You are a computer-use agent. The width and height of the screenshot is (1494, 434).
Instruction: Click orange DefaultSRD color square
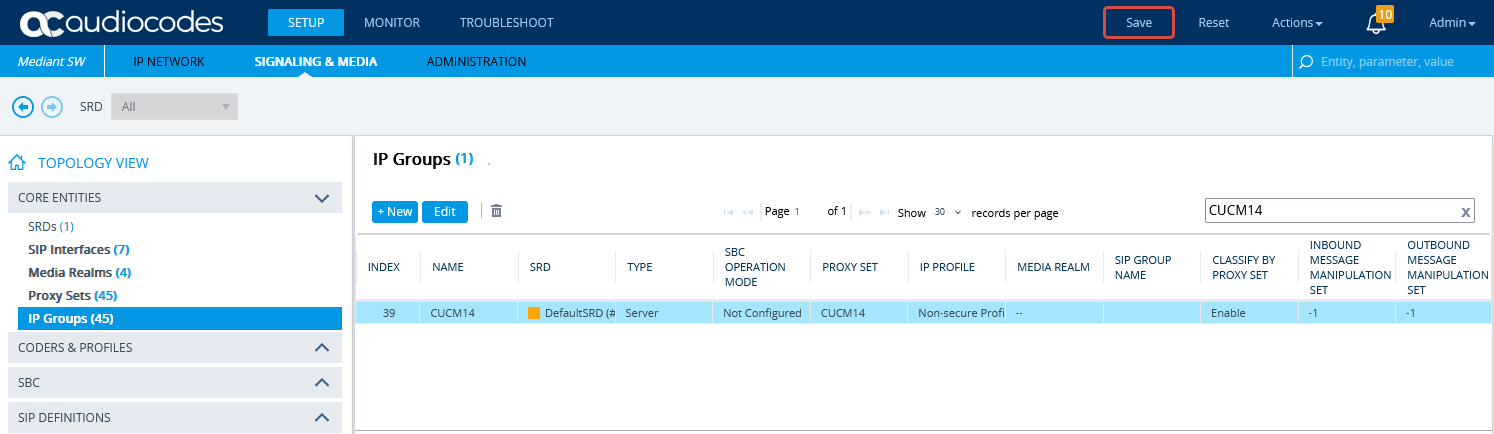pos(534,313)
